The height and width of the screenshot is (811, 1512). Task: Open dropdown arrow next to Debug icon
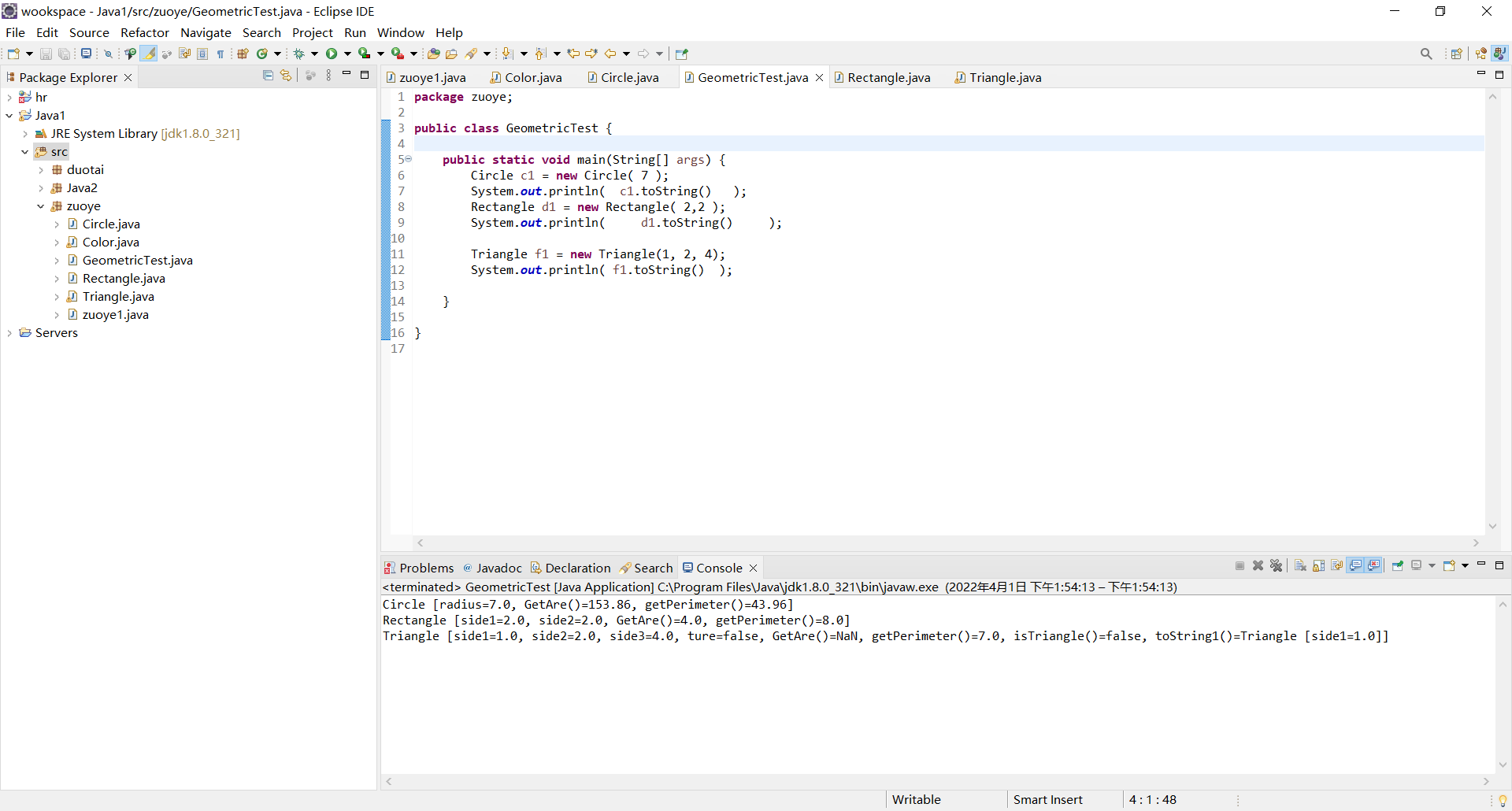pyautogui.click(x=315, y=54)
